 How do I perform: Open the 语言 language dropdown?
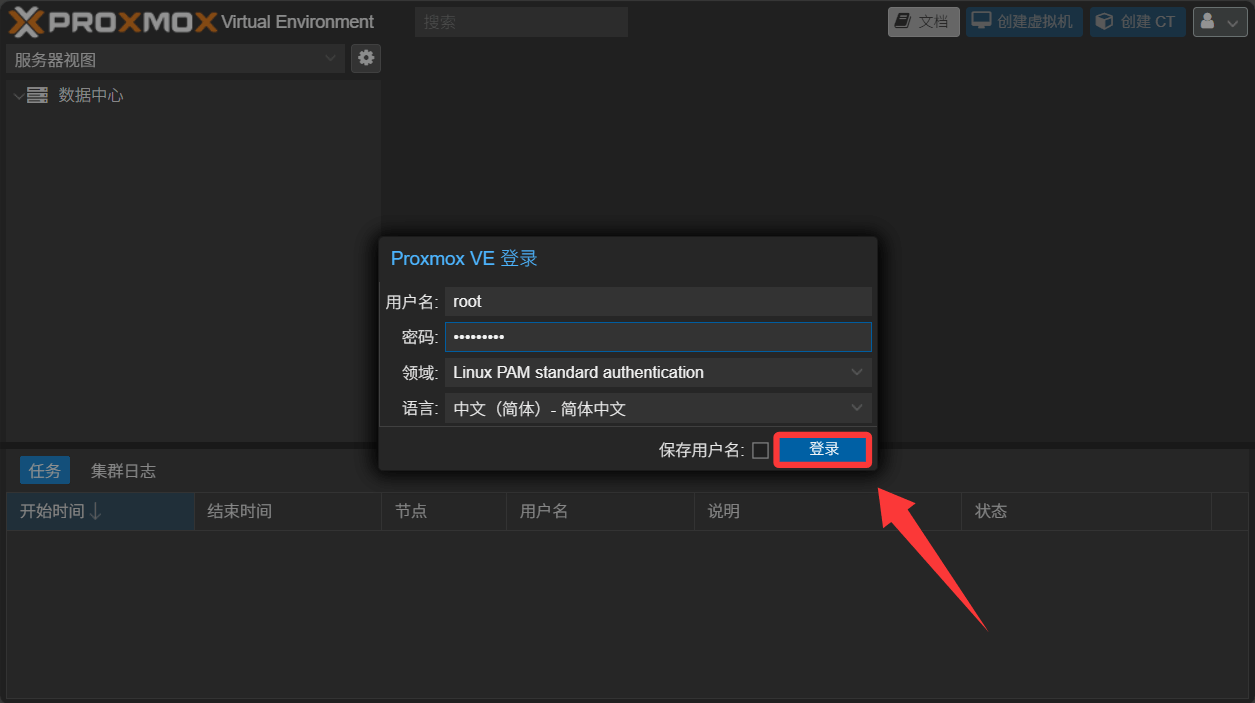tap(856, 408)
